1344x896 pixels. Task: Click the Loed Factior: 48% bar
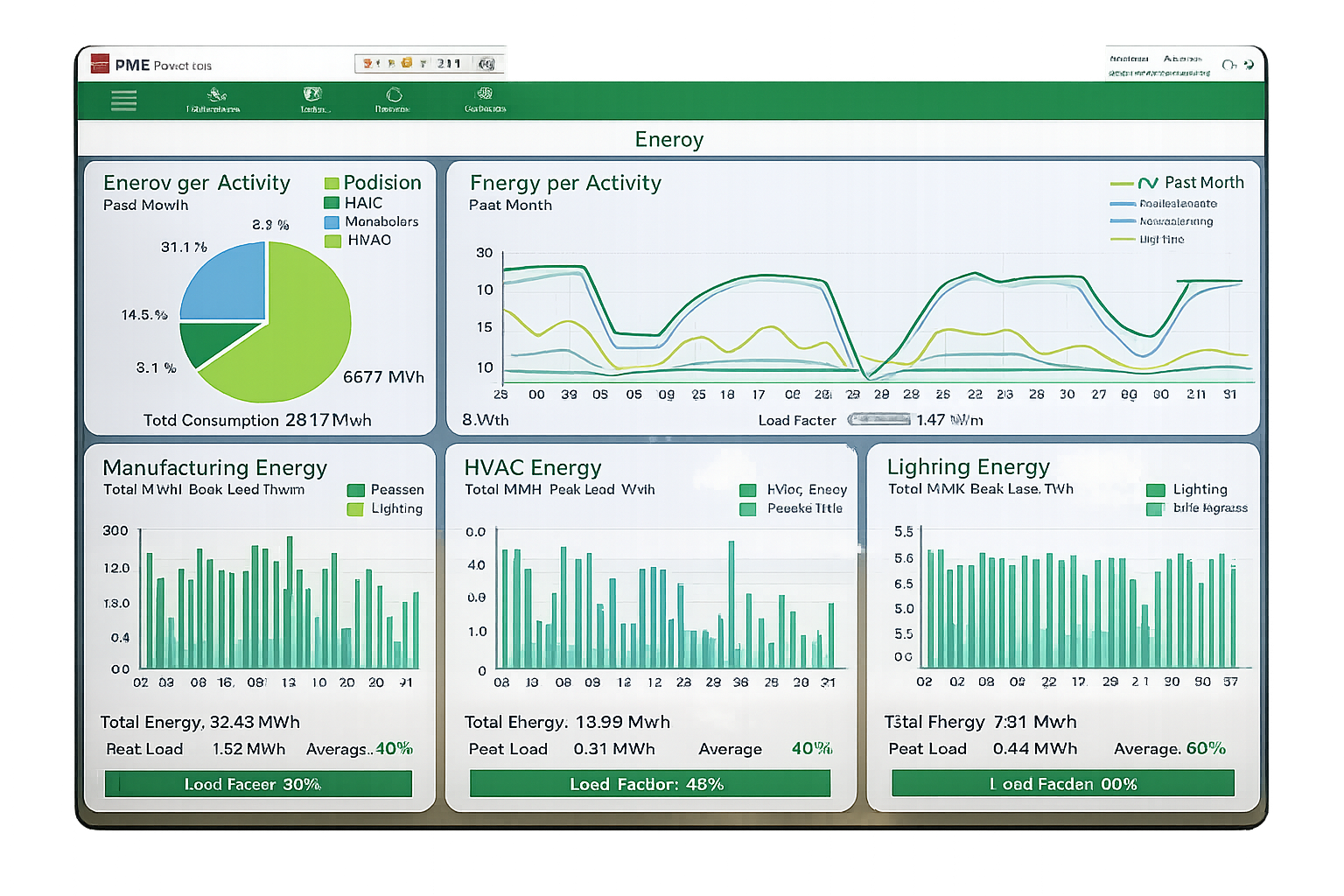click(x=650, y=784)
